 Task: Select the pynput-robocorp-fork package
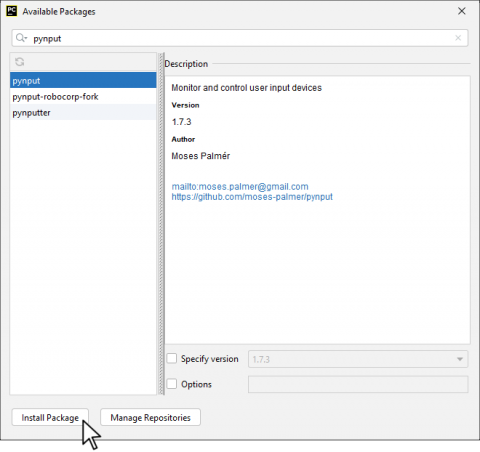coord(83,97)
